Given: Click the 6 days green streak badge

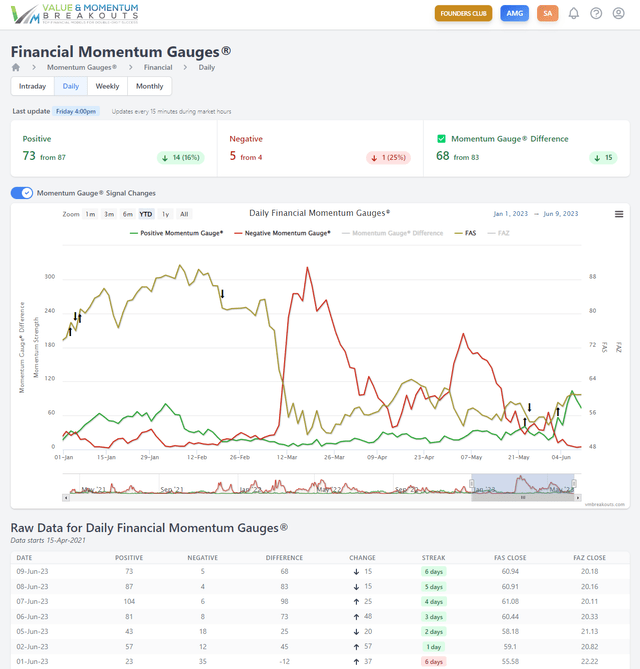Looking at the screenshot, I should [433, 572].
